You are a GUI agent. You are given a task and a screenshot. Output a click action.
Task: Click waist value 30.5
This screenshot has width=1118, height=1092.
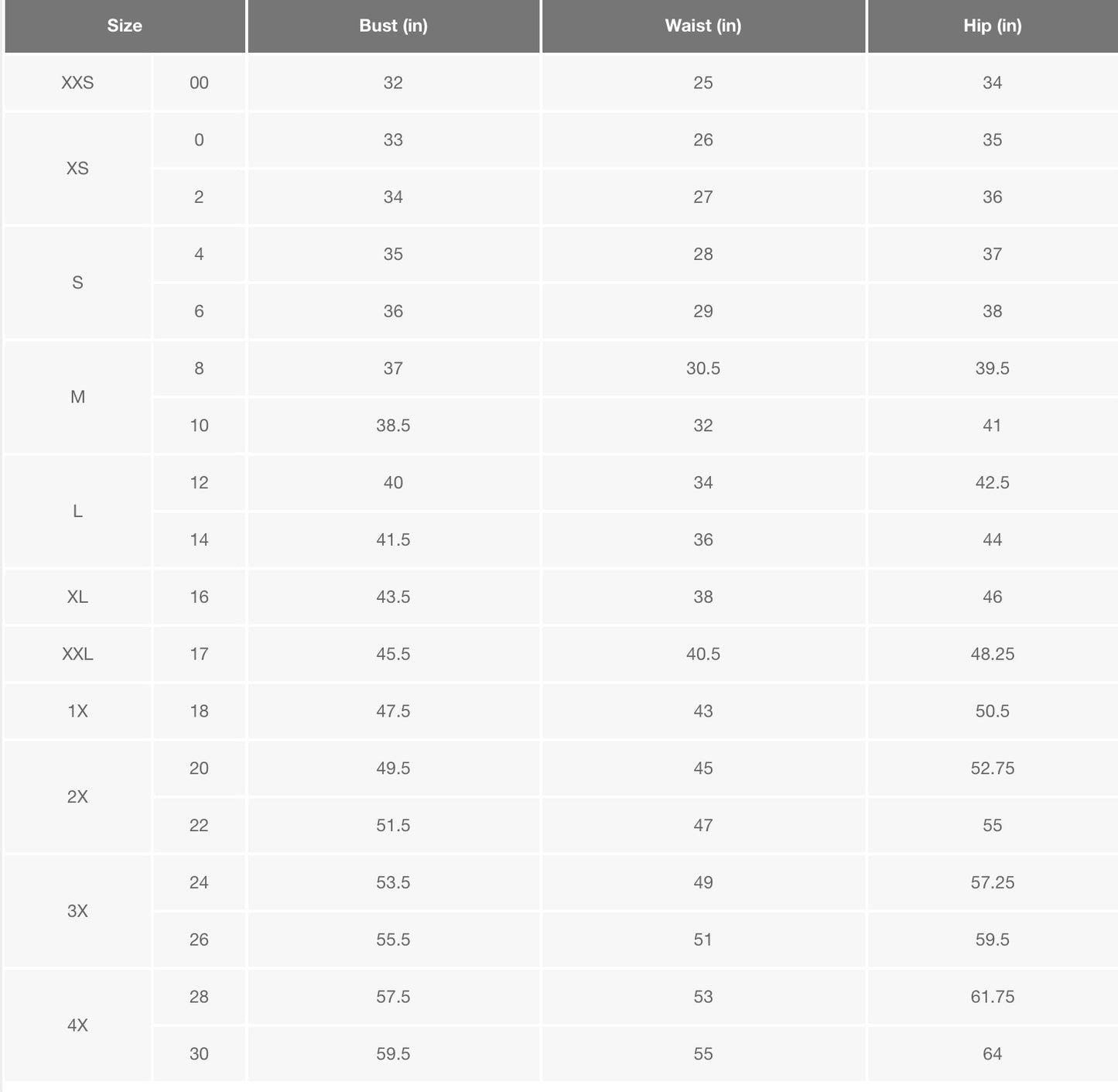coord(703,368)
